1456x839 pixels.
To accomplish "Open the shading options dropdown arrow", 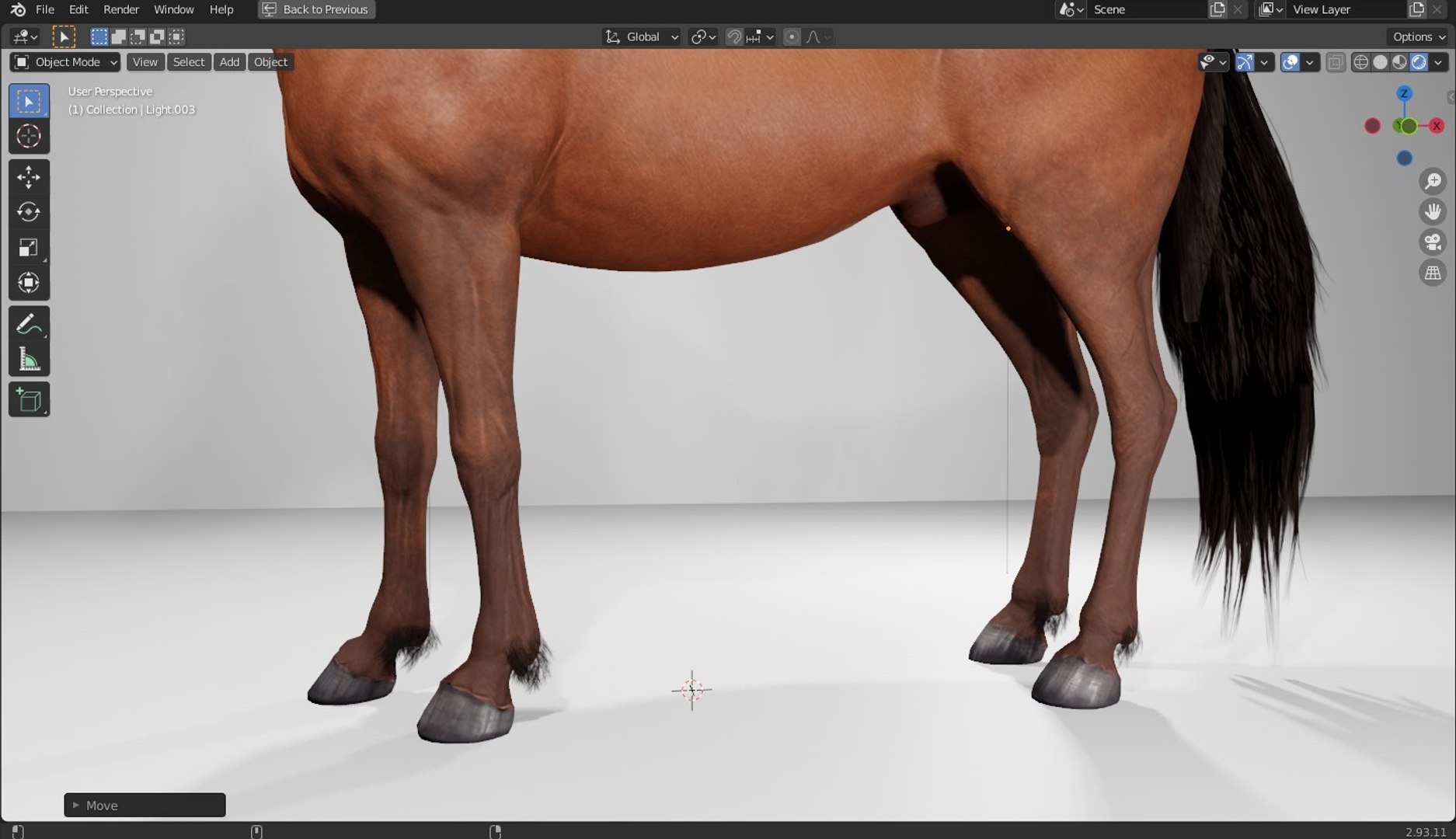I will point(1438,62).
